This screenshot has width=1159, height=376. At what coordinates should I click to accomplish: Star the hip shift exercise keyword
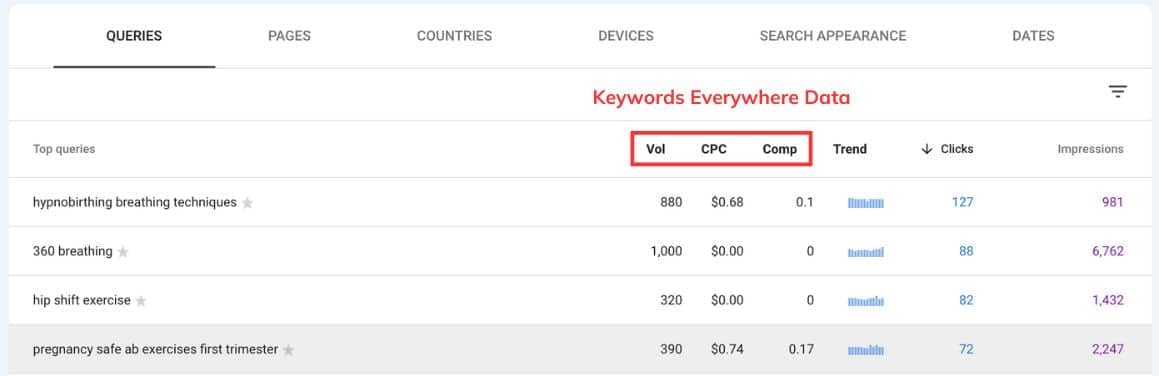(141, 301)
